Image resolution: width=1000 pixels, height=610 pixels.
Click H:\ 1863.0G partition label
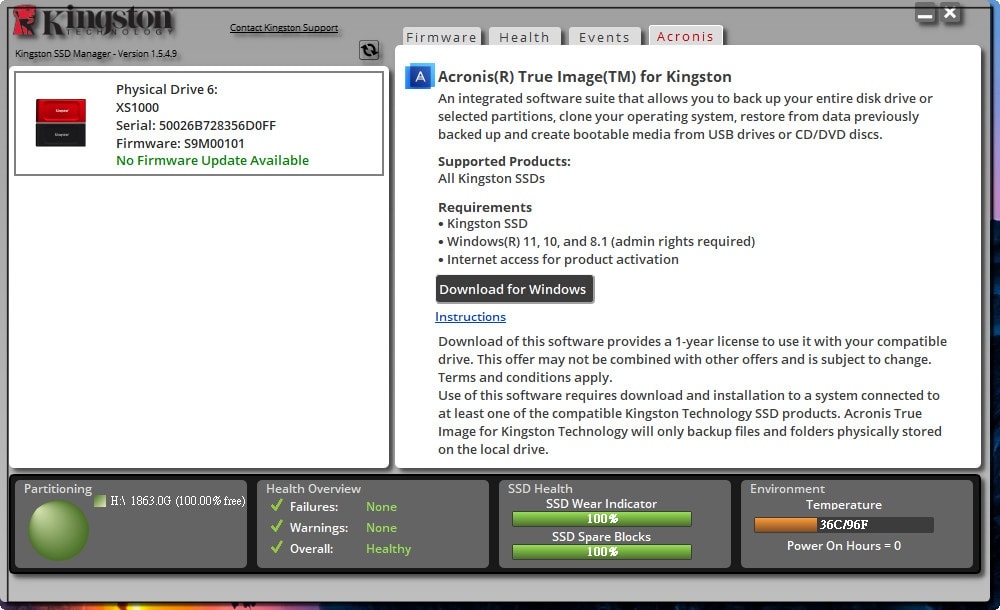(177, 501)
